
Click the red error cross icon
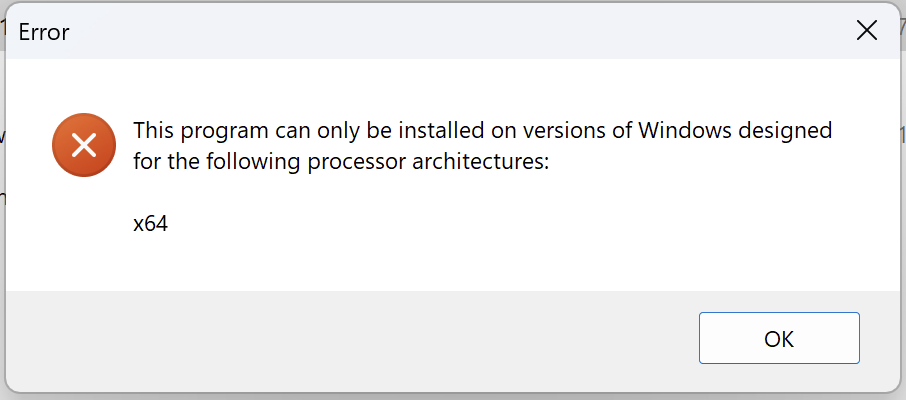click(x=84, y=145)
